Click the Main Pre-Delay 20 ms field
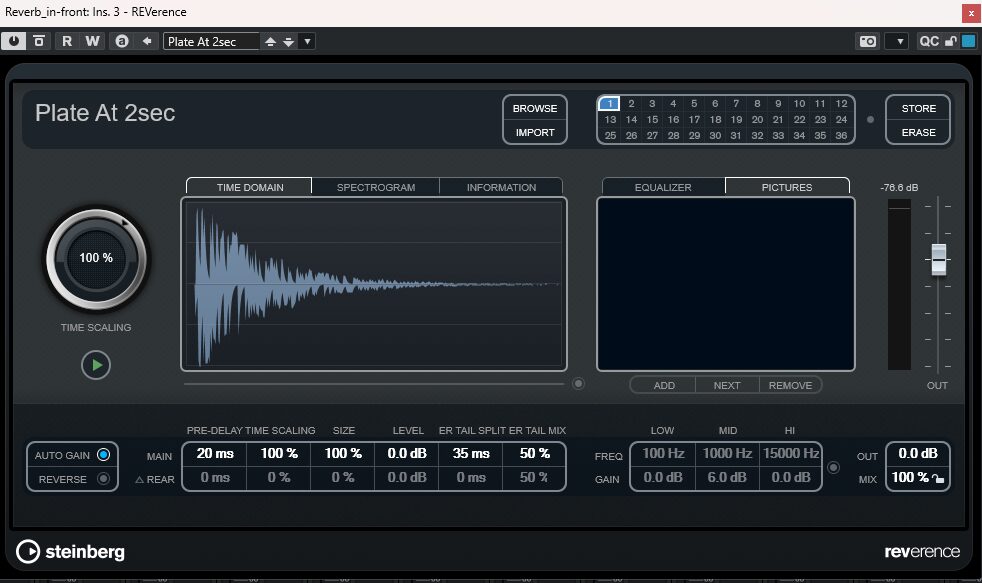The height and width of the screenshot is (583, 982). point(215,453)
